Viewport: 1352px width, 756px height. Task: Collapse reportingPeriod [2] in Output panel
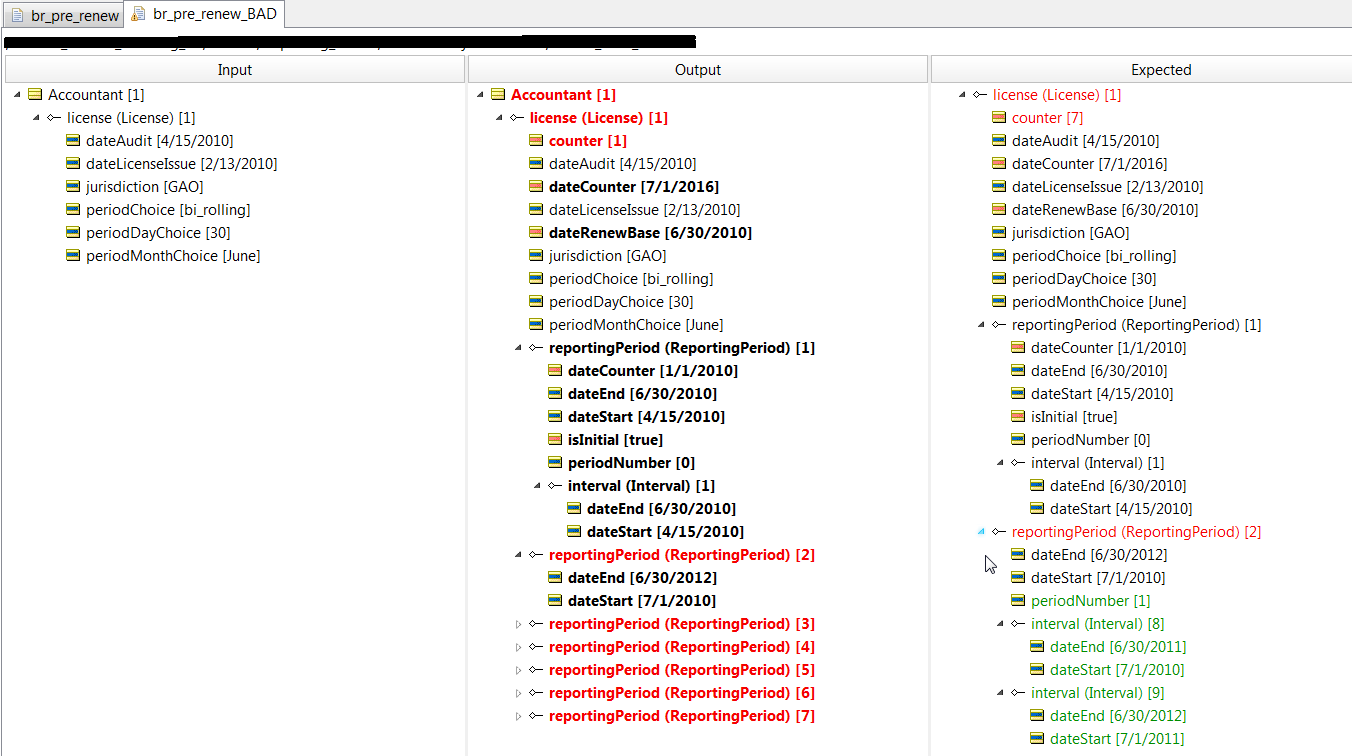coord(518,555)
